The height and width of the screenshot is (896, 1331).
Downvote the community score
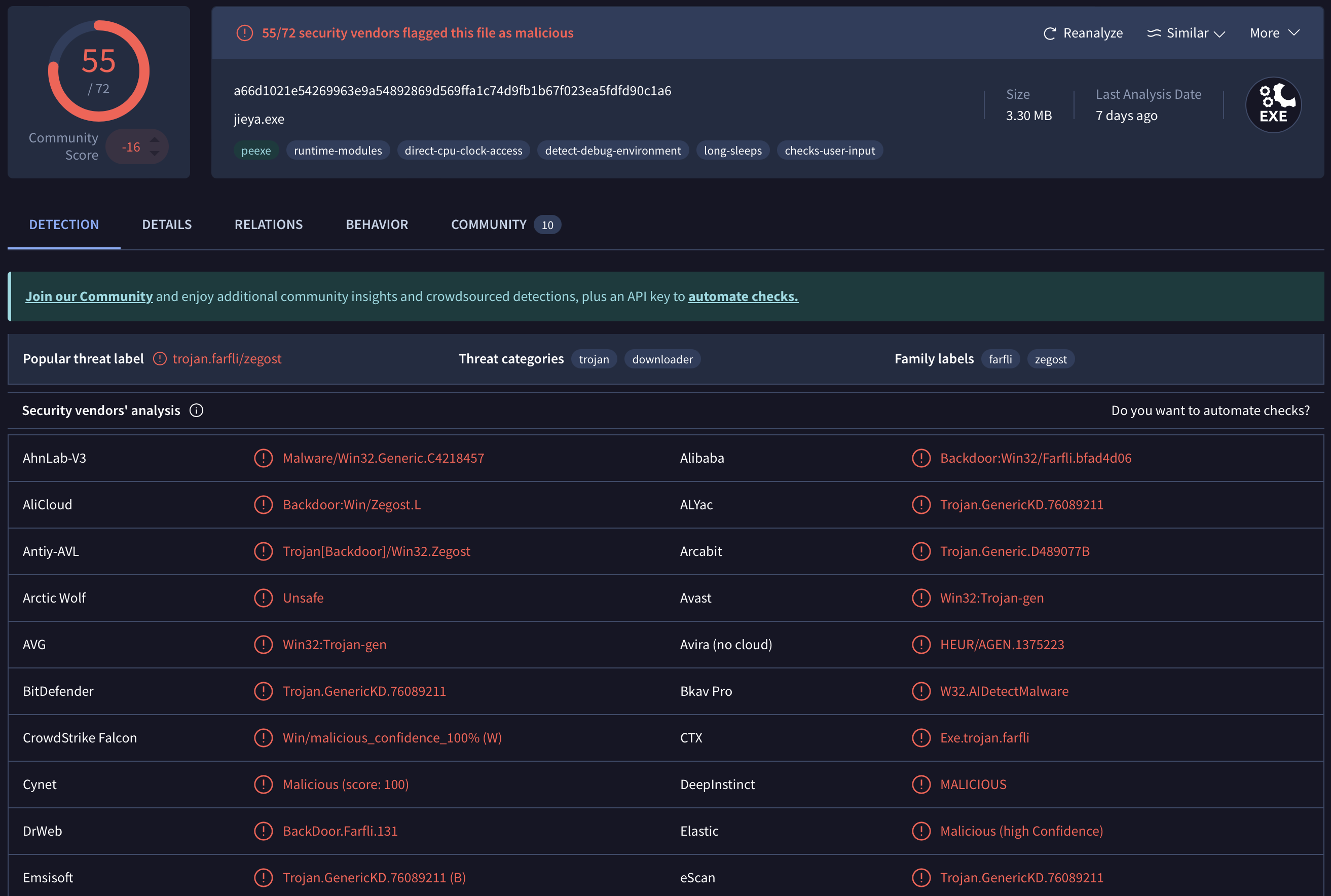pos(154,154)
